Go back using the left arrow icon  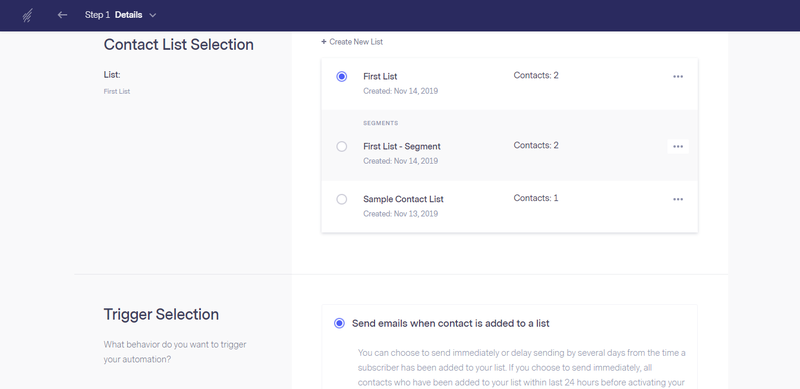pos(62,15)
